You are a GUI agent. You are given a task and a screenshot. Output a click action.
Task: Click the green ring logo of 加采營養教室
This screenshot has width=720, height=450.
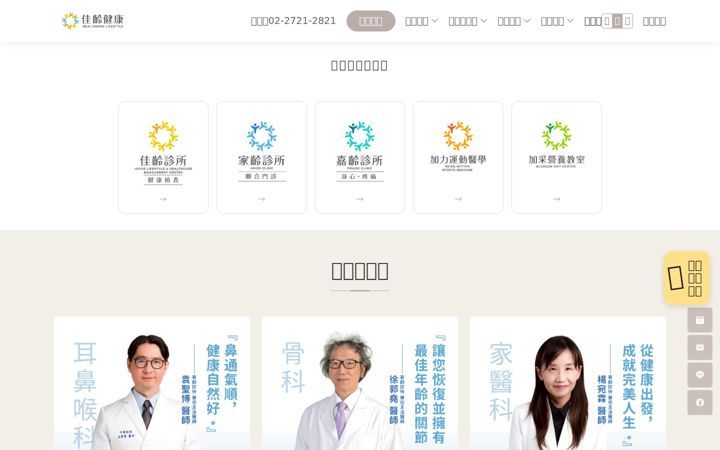point(557,136)
